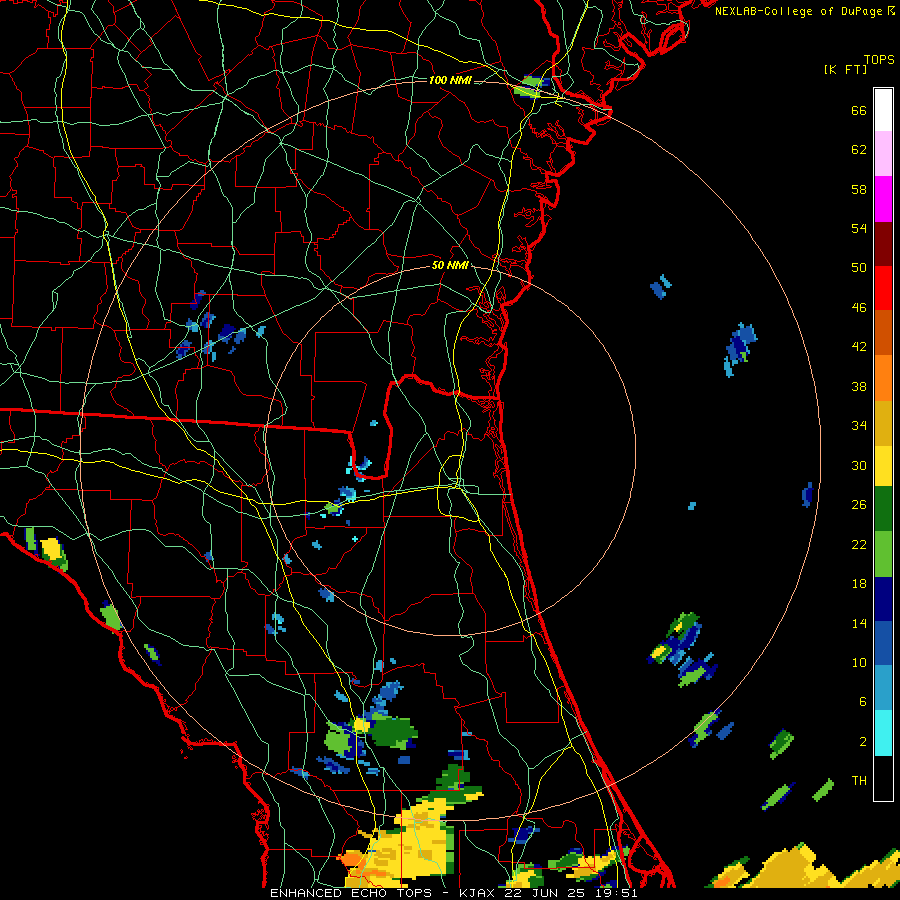
Task: Click the 54 legend value
Action: pos(859,229)
